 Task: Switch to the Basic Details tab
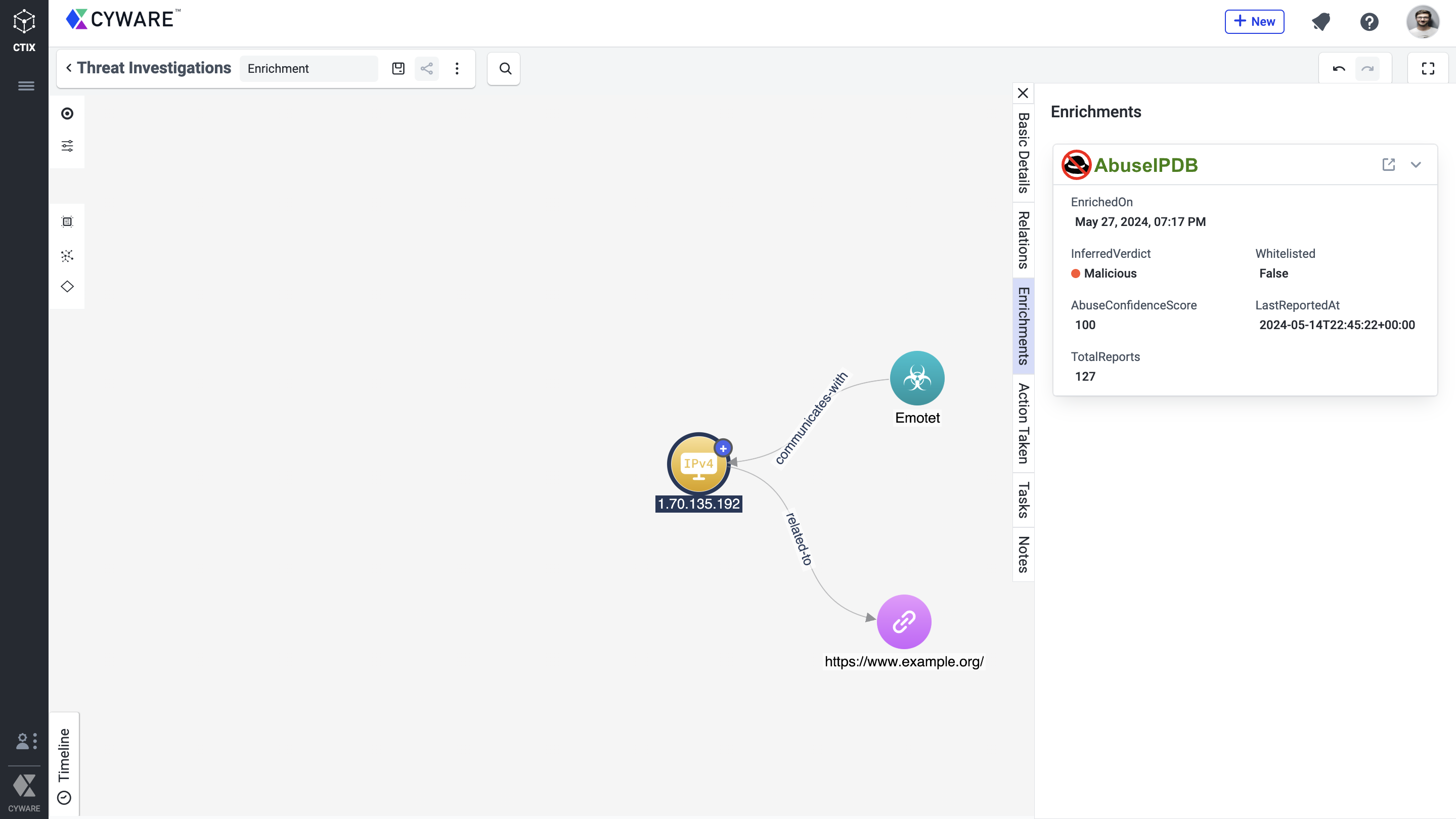click(1023, 153)
